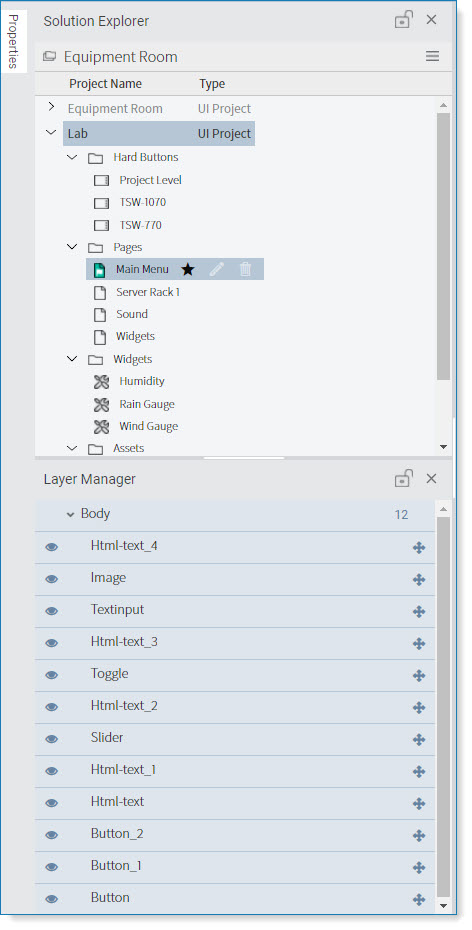Click the Main Menu page icon
This screenshot has height=930, width=472.
pos(100,270)
